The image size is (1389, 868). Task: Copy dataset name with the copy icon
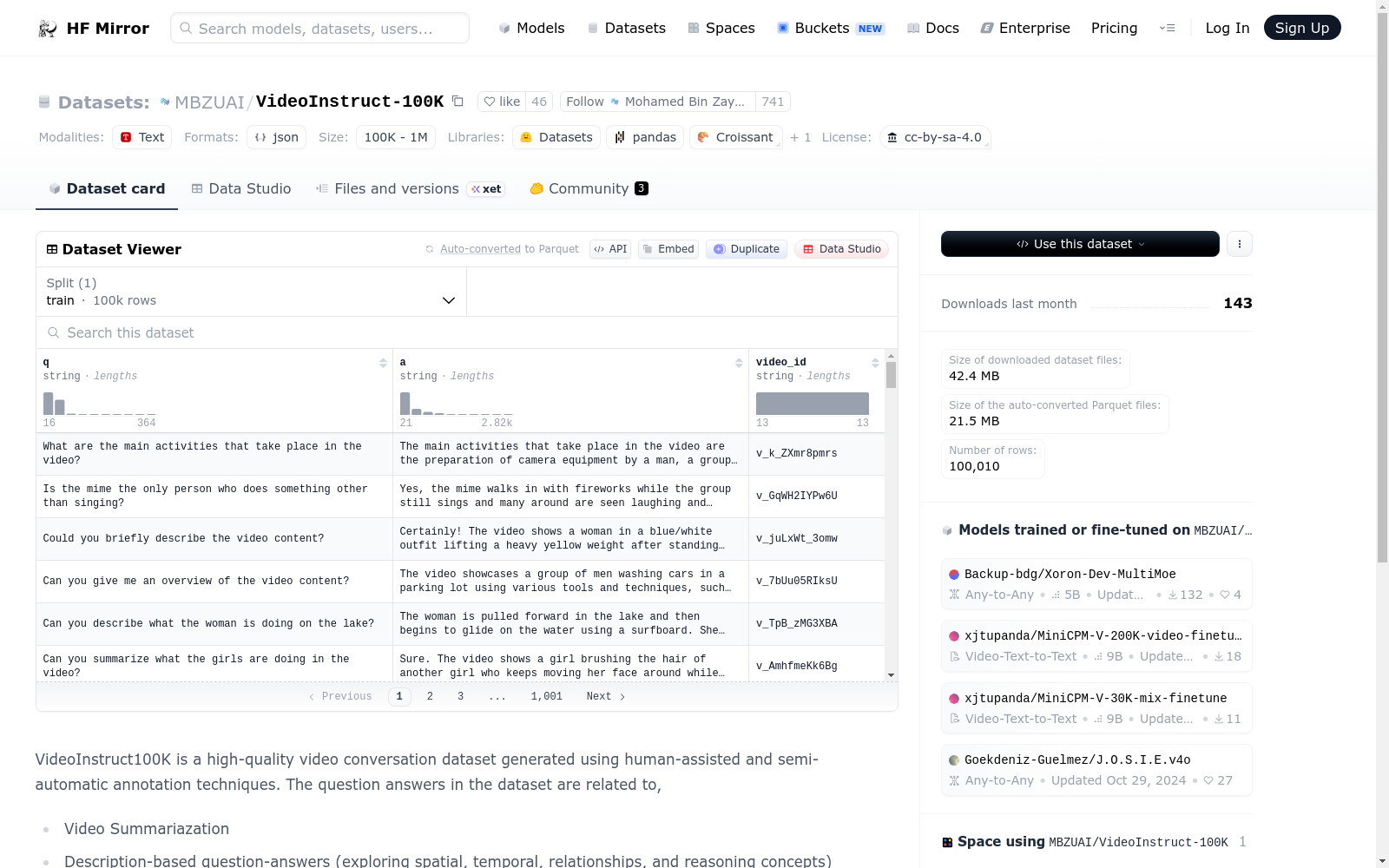tap(458, 102)
